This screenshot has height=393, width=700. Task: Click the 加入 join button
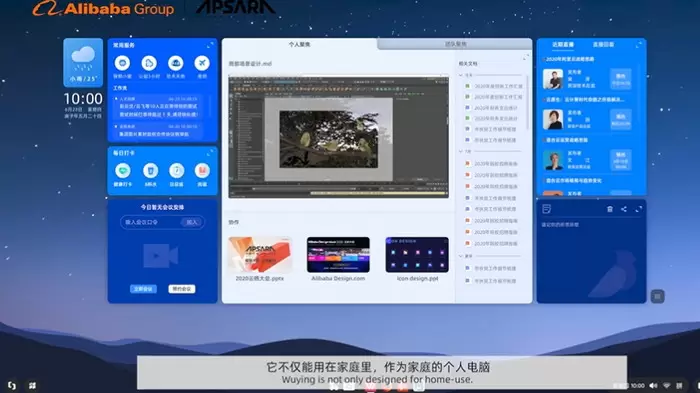pos(192,222)
